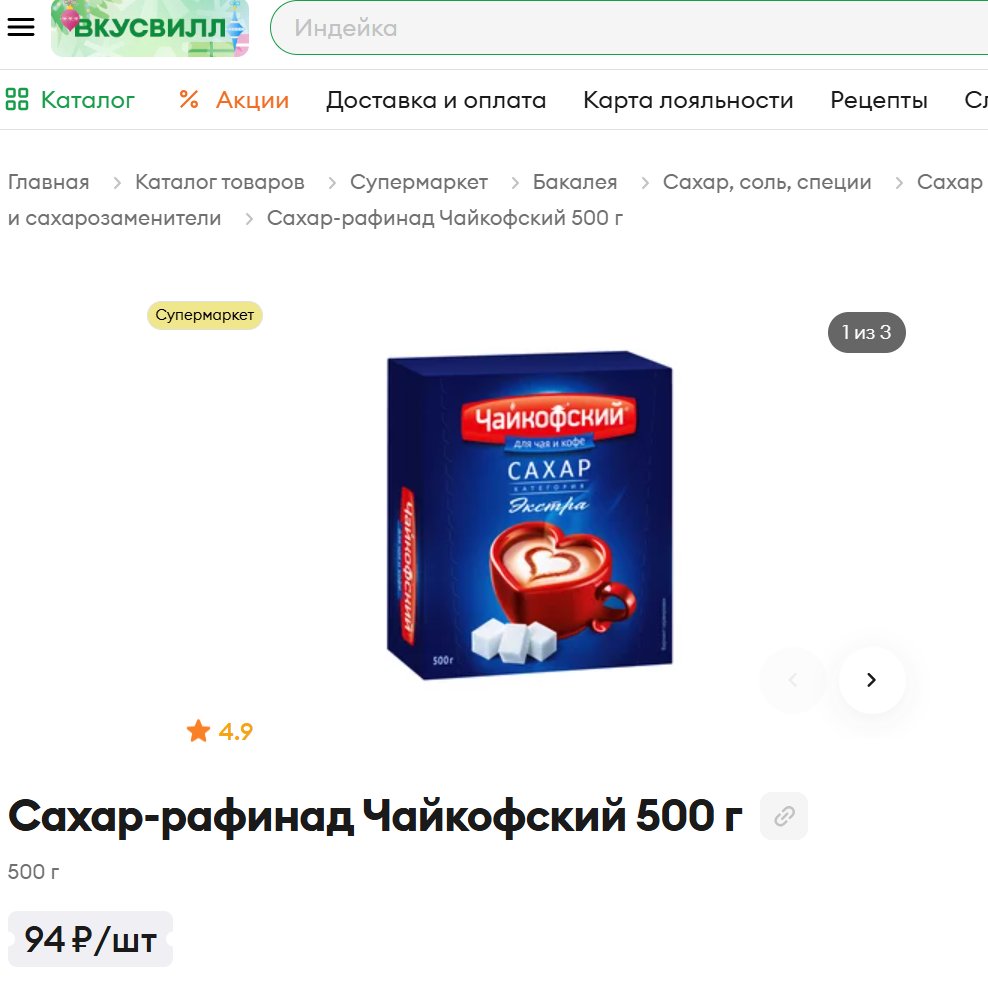Click the Супермаркет yellow badge
This screenshot has height=984, width=988.
(x=205, y=315)
